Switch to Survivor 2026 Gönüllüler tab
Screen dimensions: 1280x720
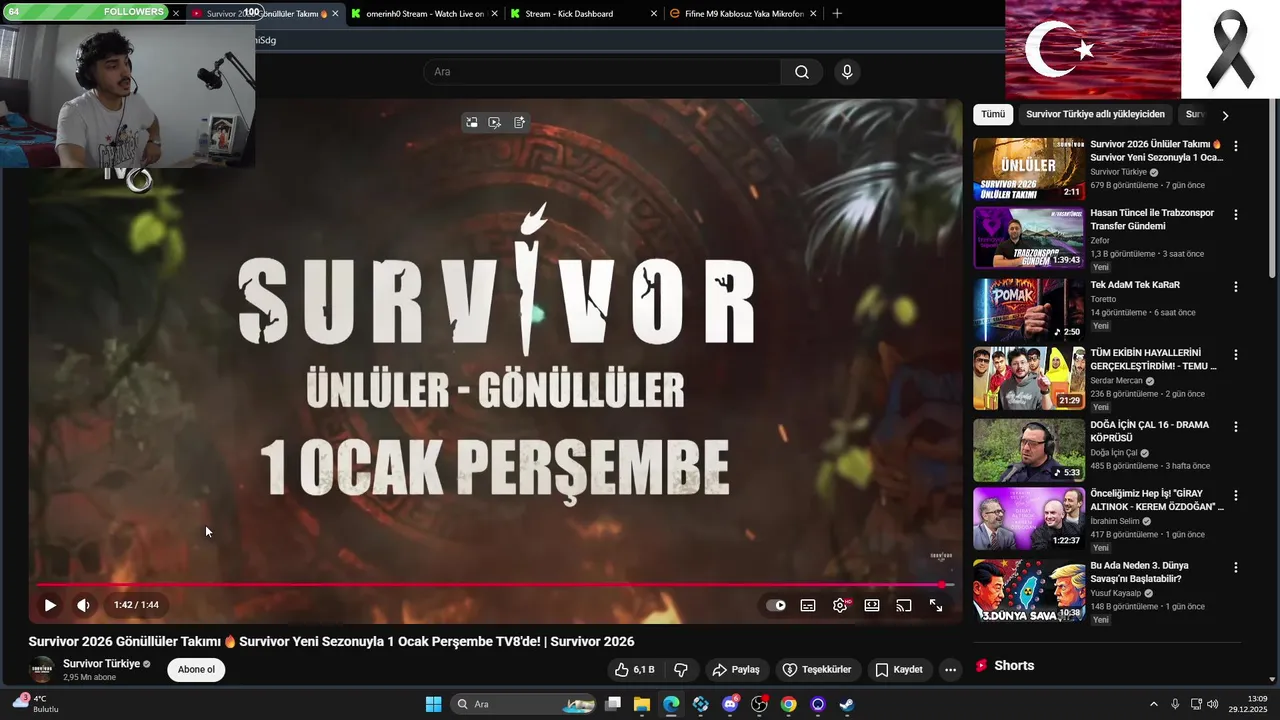coord(265,14)
